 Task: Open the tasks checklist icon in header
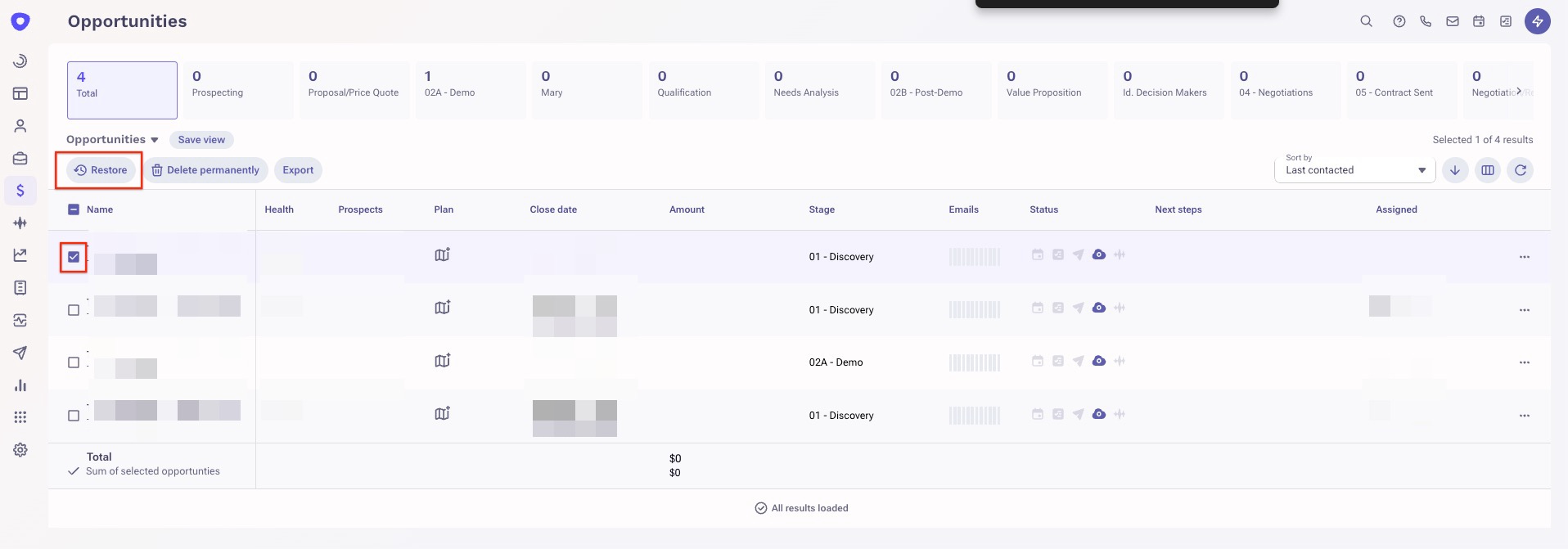1506,21
